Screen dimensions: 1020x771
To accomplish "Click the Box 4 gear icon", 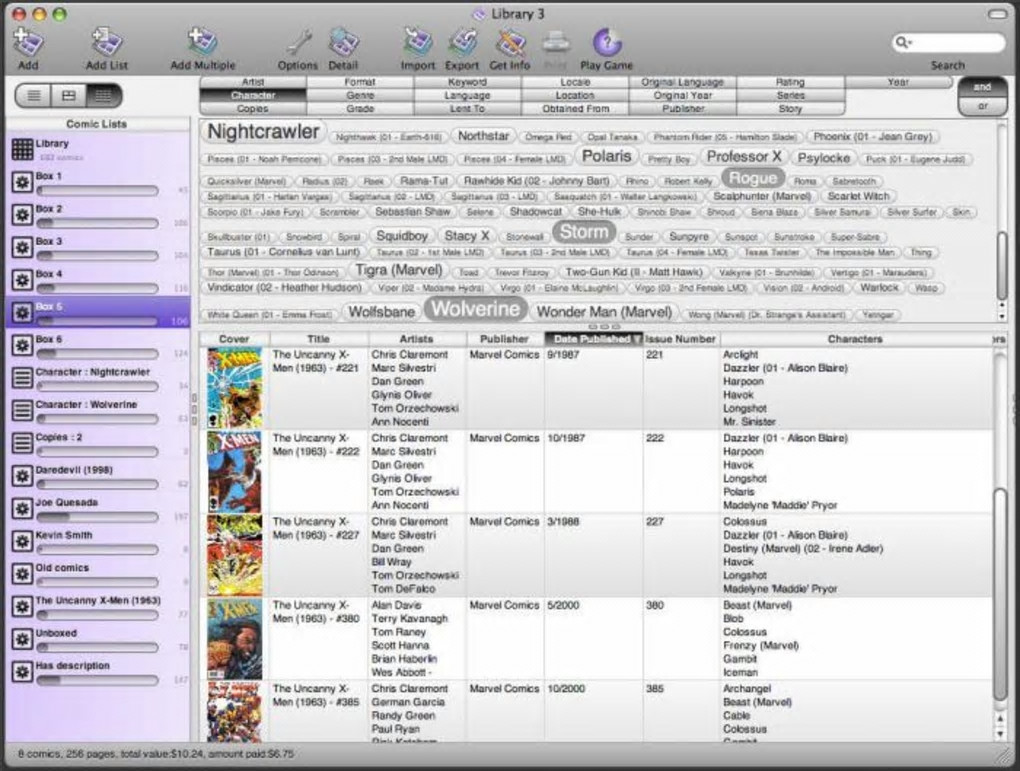I will click(x=22, y=280).
